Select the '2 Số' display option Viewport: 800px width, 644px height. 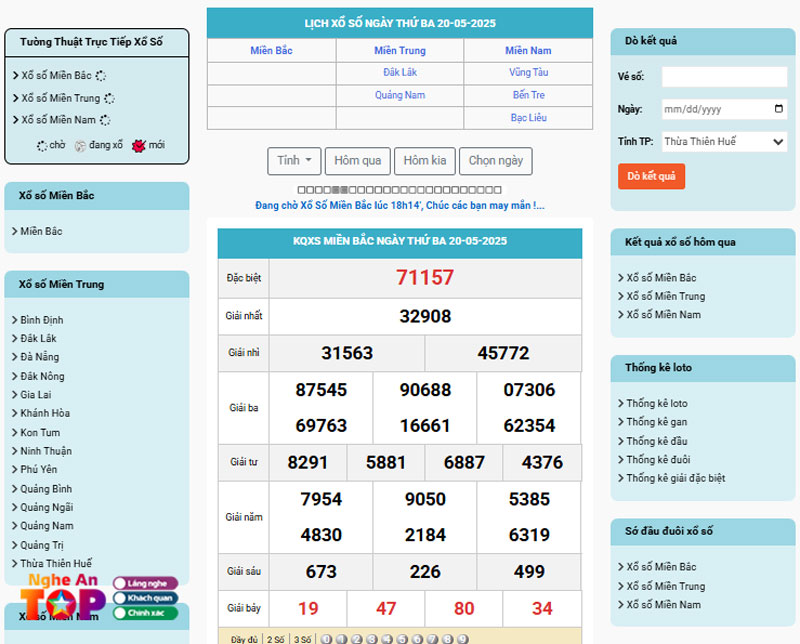(275, 638)
